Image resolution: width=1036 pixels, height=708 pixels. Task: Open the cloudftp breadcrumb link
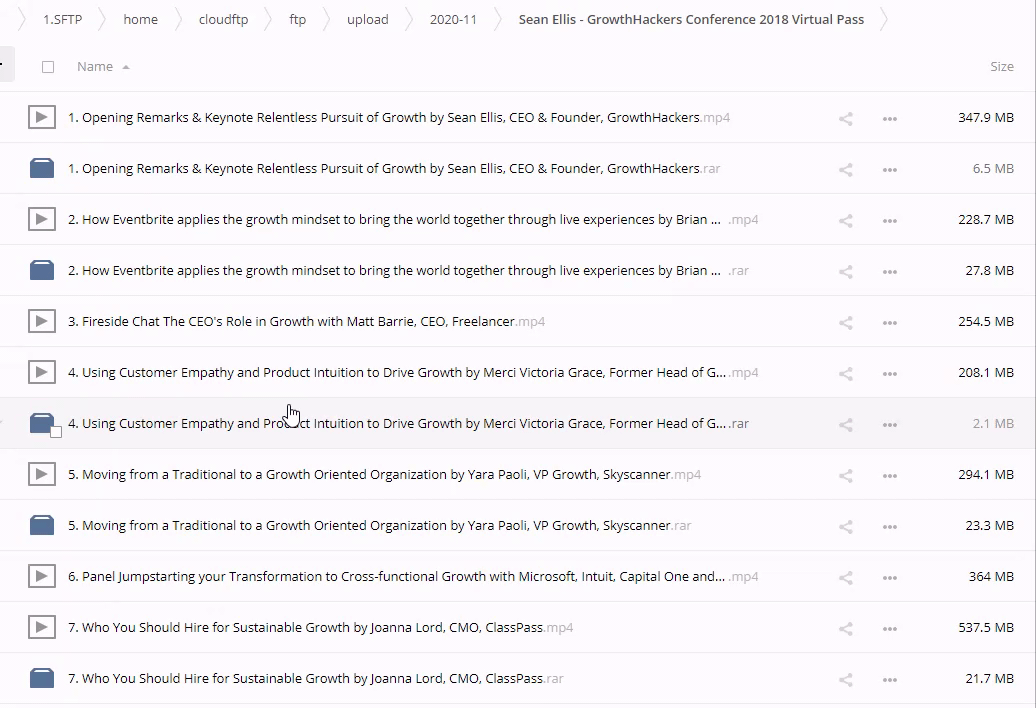click(223, 19)
